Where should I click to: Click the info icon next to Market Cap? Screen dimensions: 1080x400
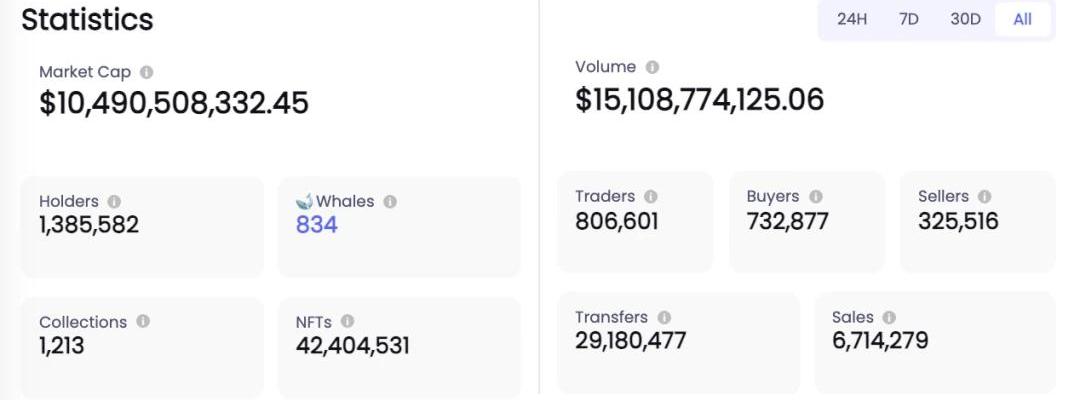pyautogui.click(x=147, y=72)
